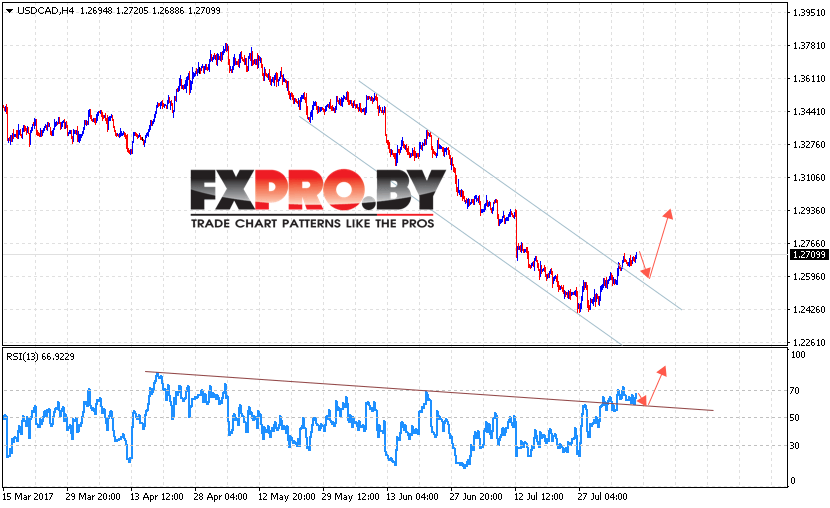Click price scale value 1.29360
The width and height of the screenshot is (830, 508).
pos(809,210)
